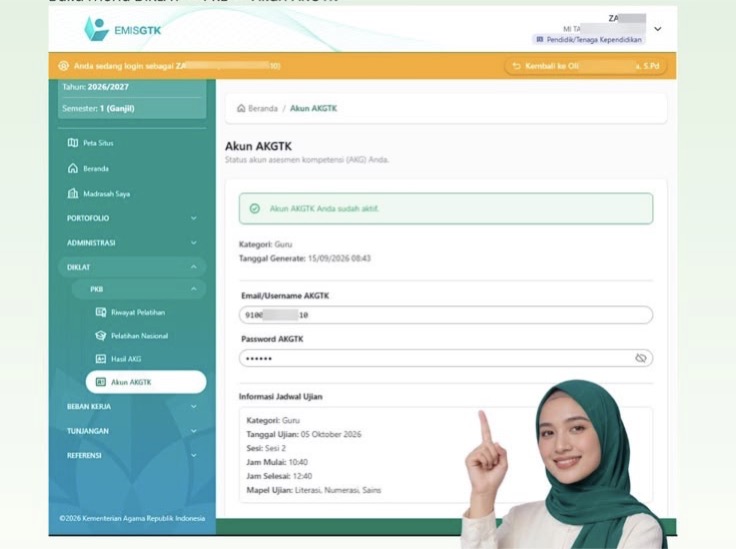The width and height of the screenshot is (736, 549).
Task: Open Peta Situs link text
Action: [98, 143]
